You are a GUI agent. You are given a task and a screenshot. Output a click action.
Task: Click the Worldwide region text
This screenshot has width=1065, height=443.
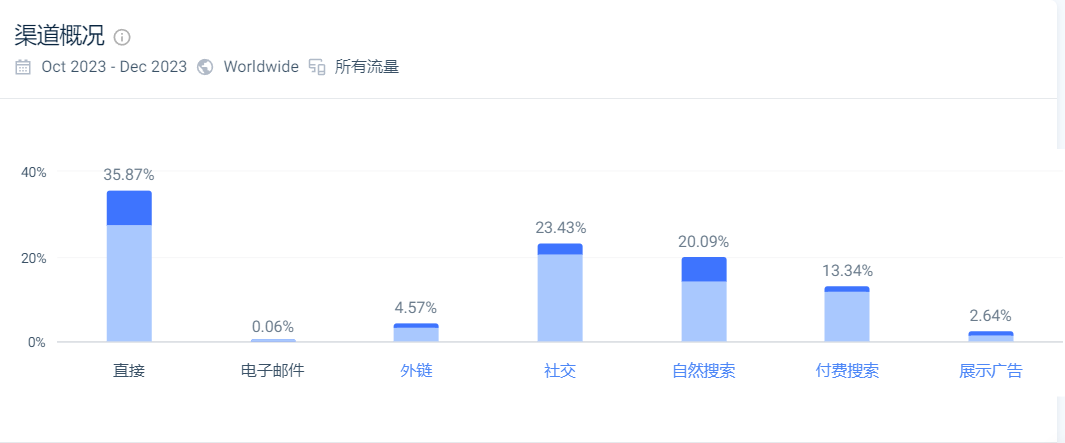261,67
